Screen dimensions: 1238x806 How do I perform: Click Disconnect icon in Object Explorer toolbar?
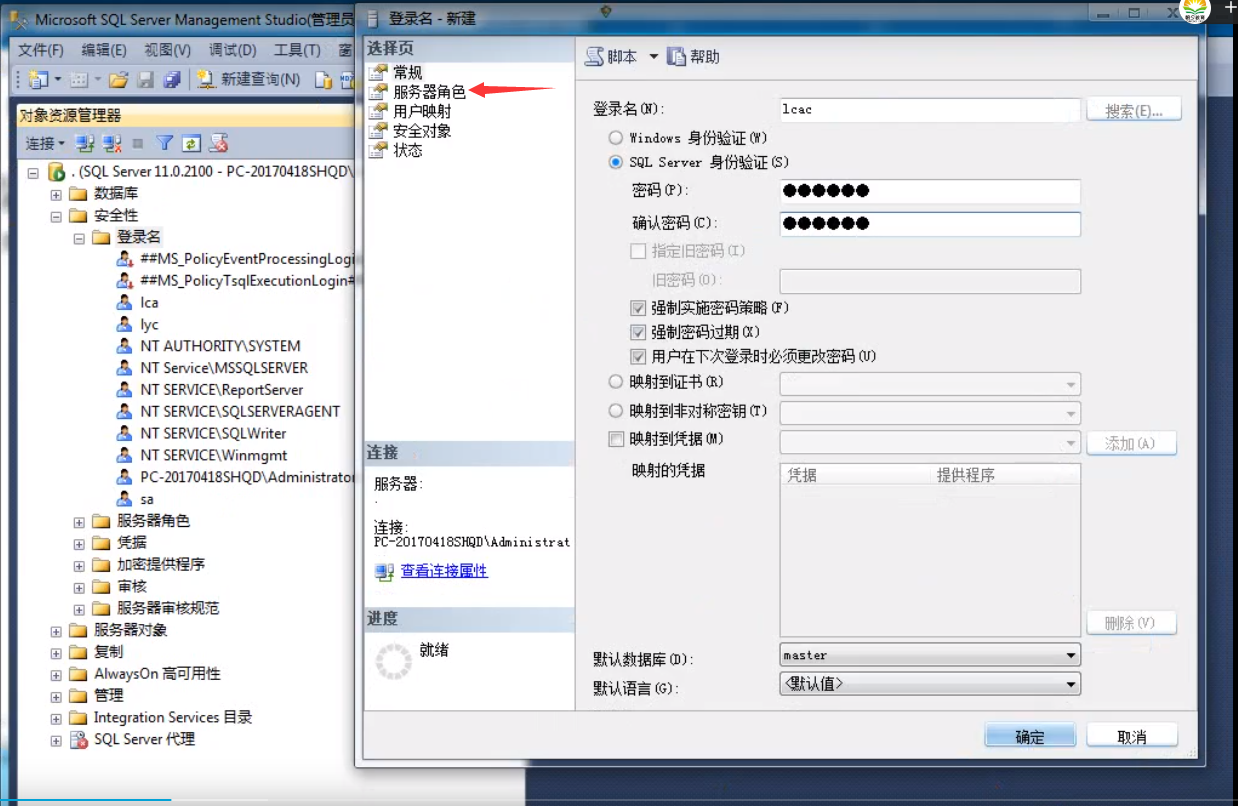[112, 144]
